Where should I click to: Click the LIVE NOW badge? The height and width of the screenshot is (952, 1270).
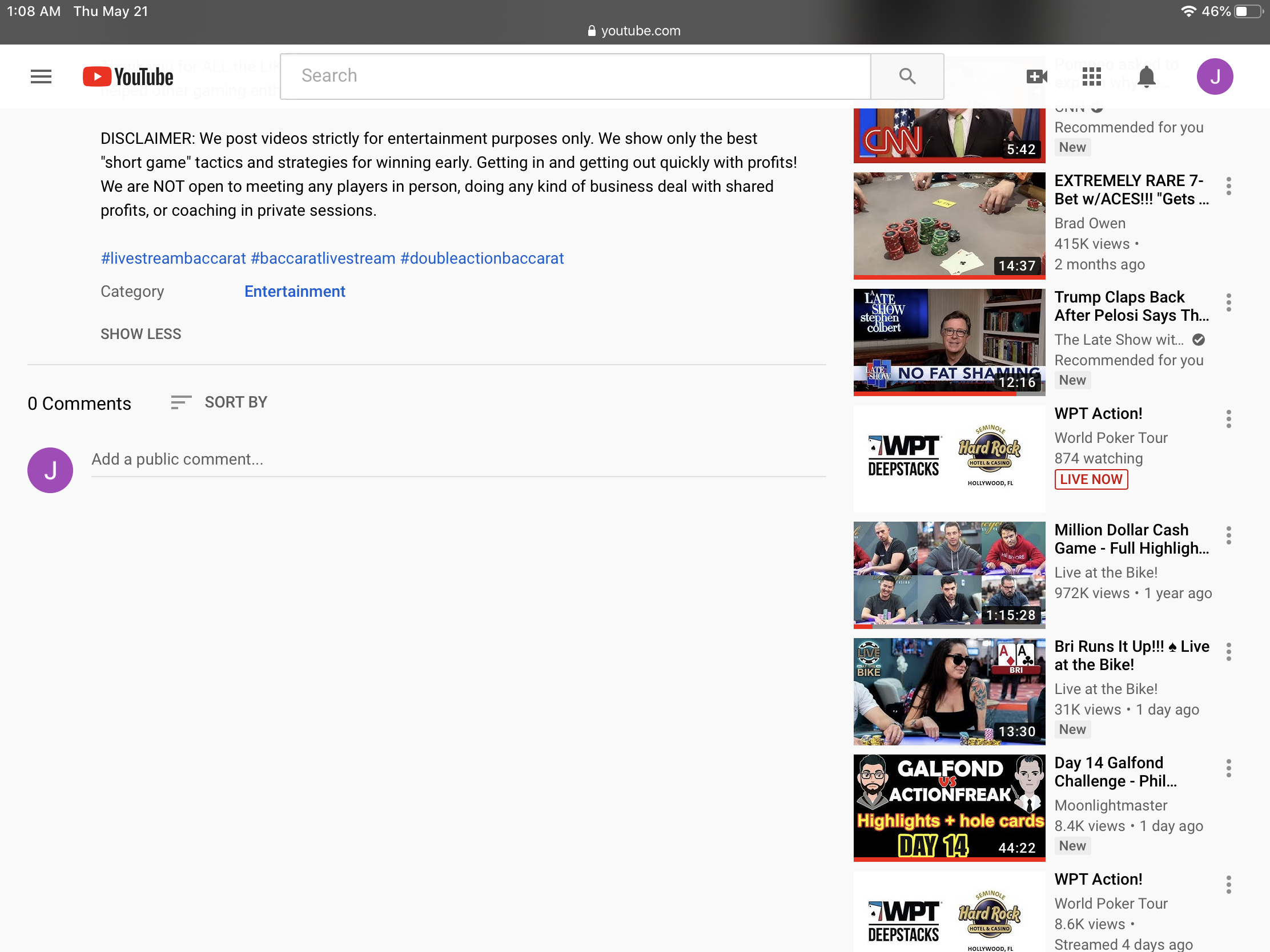[1090, 479]
